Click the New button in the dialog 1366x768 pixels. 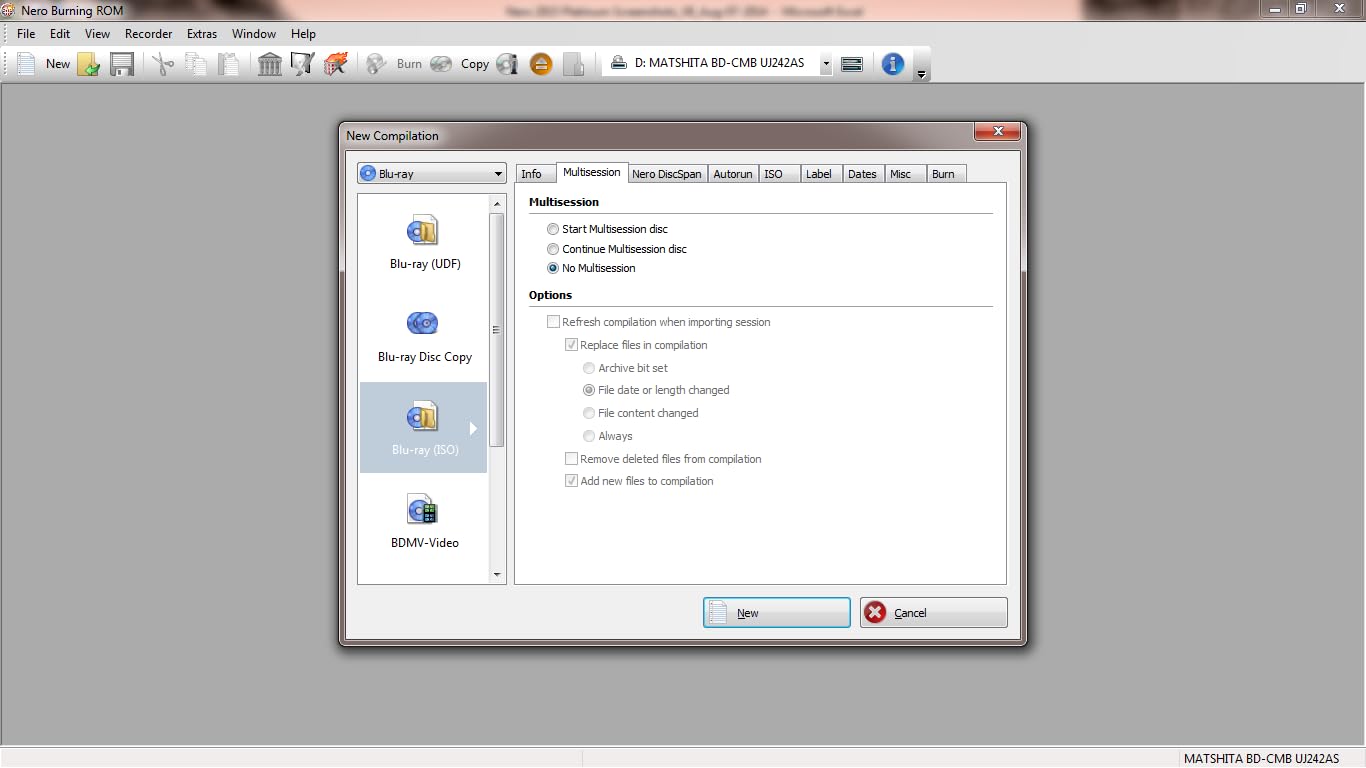[777, 613]
